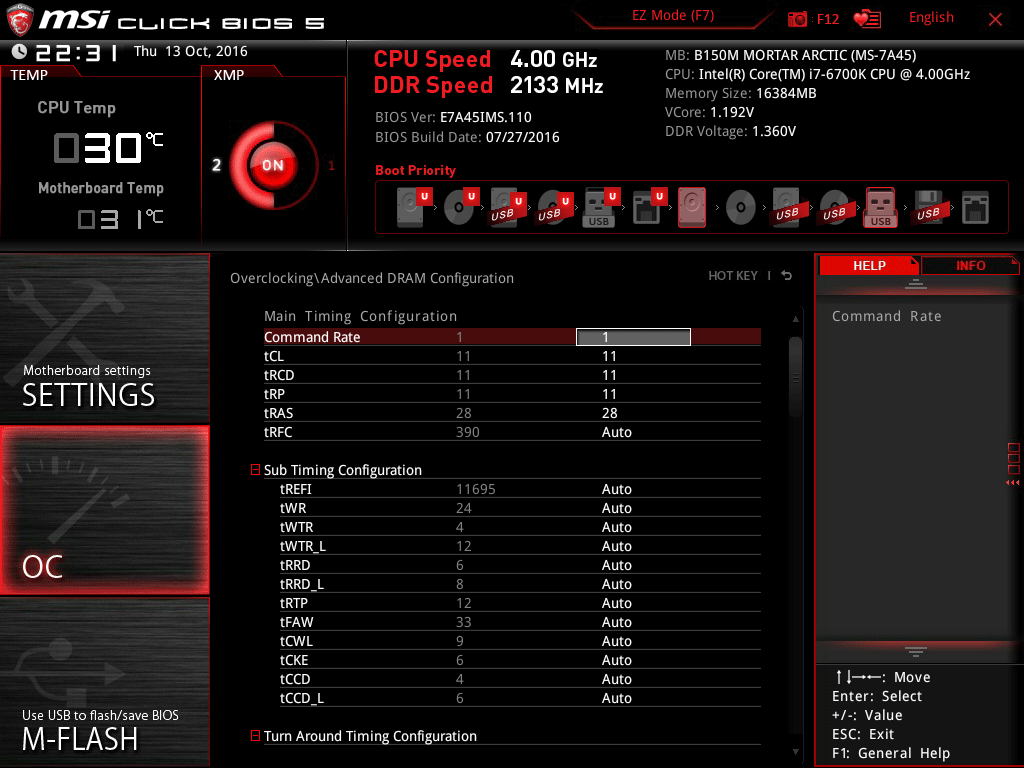Click the highlighted legacy hard disk boot icon

[692, 207]
